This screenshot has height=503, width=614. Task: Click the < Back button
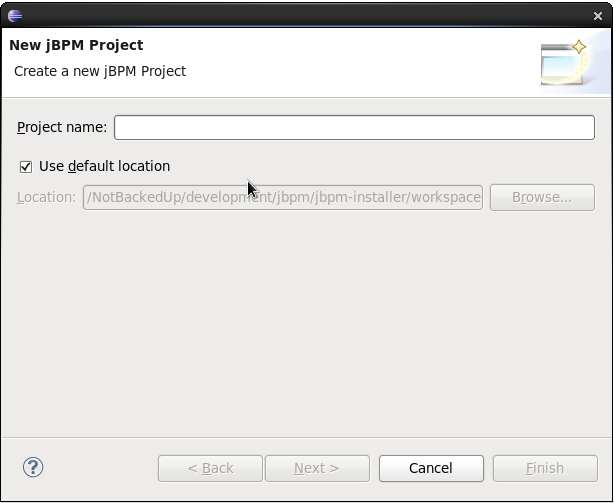(x=210, y=468)
